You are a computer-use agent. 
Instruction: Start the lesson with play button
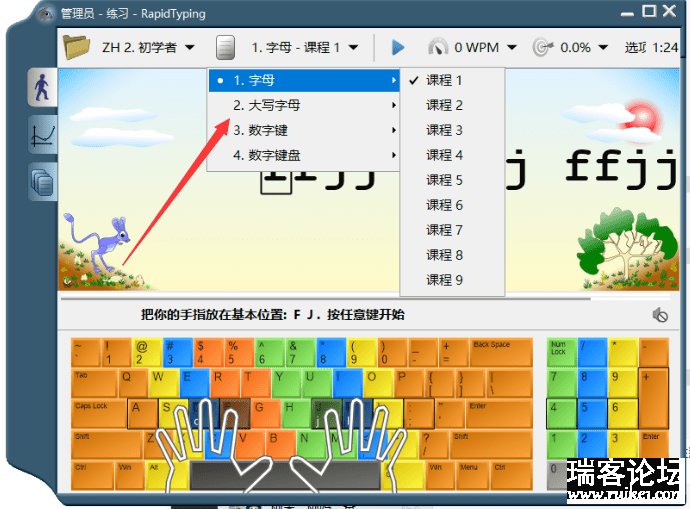click(398, 47)
